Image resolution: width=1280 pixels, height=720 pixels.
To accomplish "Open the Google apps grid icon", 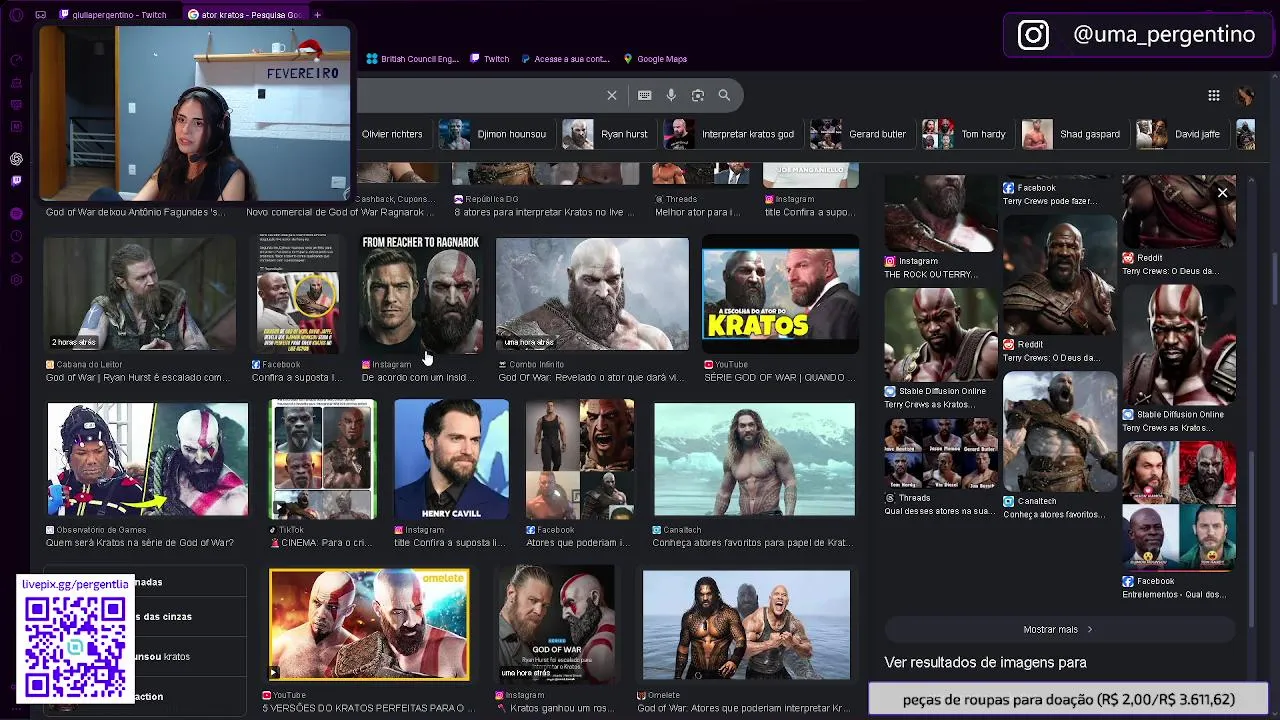I will pos(1213,95).
